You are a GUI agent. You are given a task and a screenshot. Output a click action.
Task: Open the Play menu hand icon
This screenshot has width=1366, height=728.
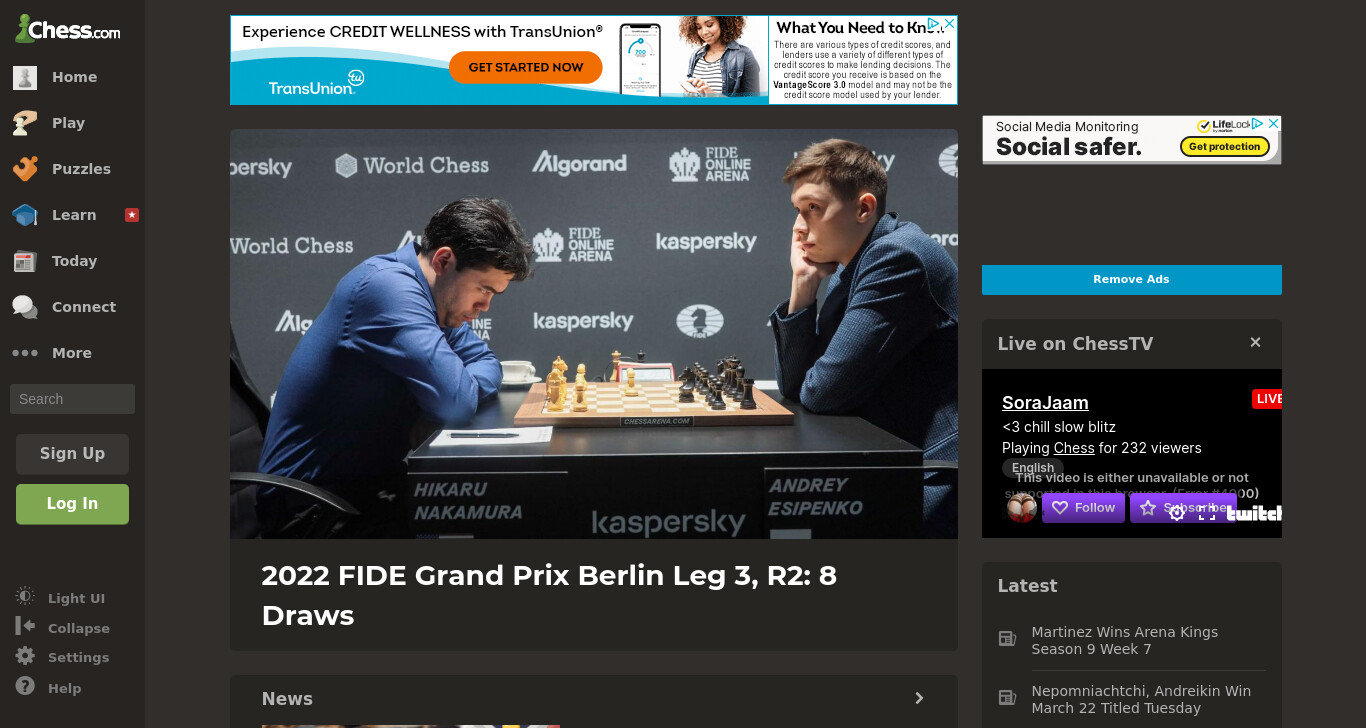pos(25,123)
